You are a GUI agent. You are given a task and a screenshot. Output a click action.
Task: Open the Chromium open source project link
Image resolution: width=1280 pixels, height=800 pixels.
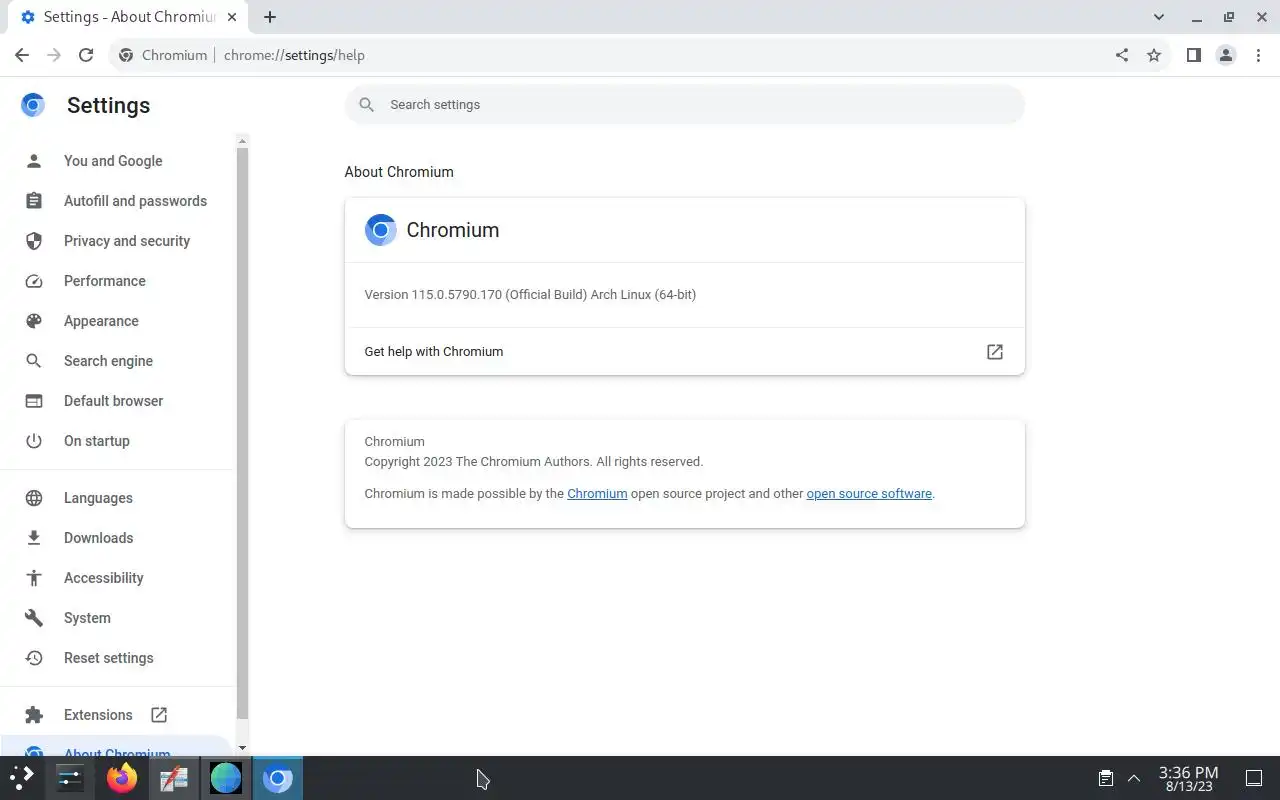[x=597, y=494]
